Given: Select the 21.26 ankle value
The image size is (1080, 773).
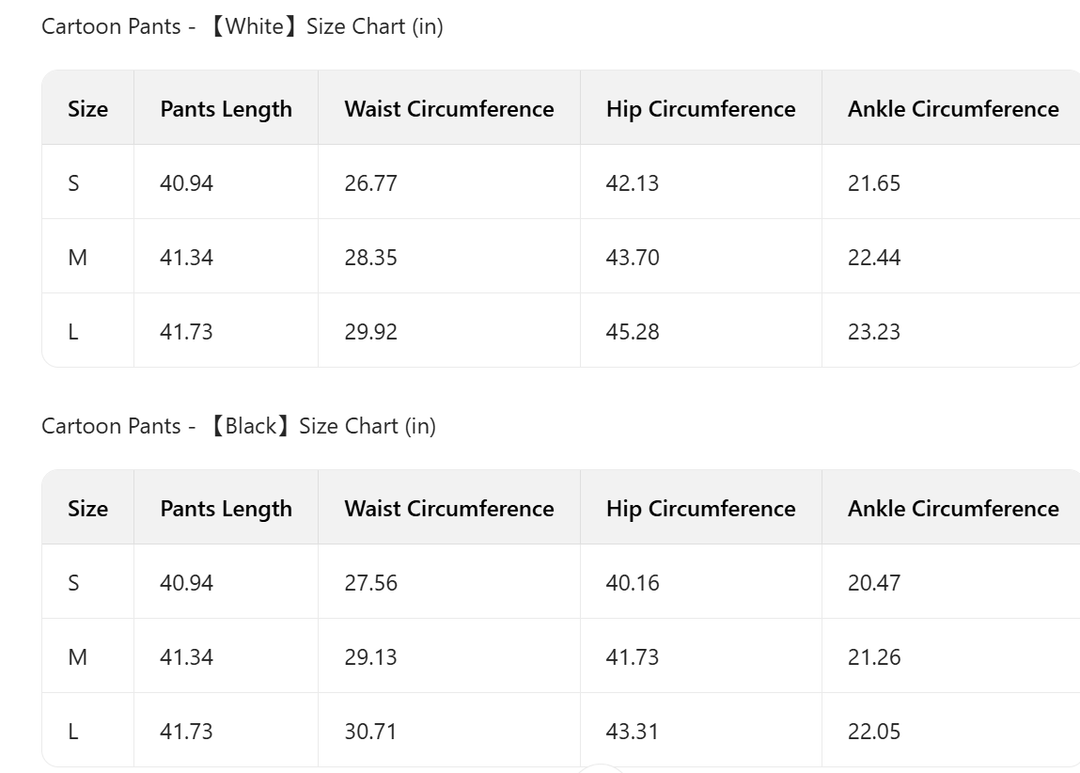Looking at the screenshot, I should pyautogui.click(x=873, y=657).
